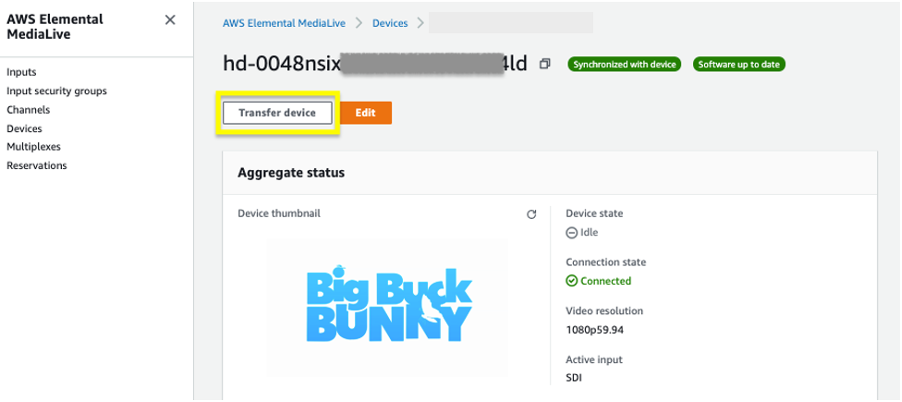Click the Big Buck Bunny device thumbnail
The image size is (902, 402).
[387, 306]
